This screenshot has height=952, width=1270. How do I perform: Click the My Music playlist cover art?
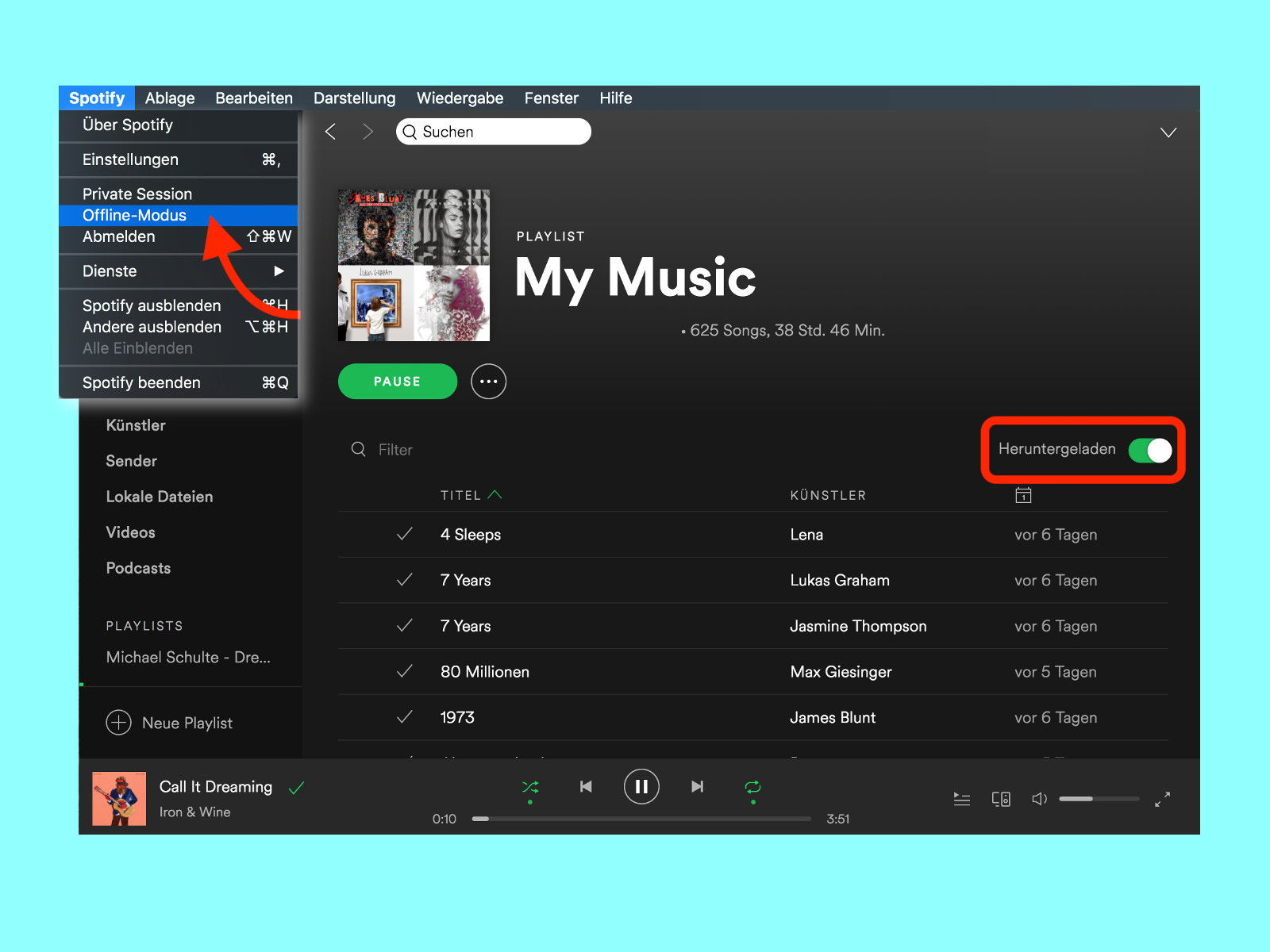414,265
